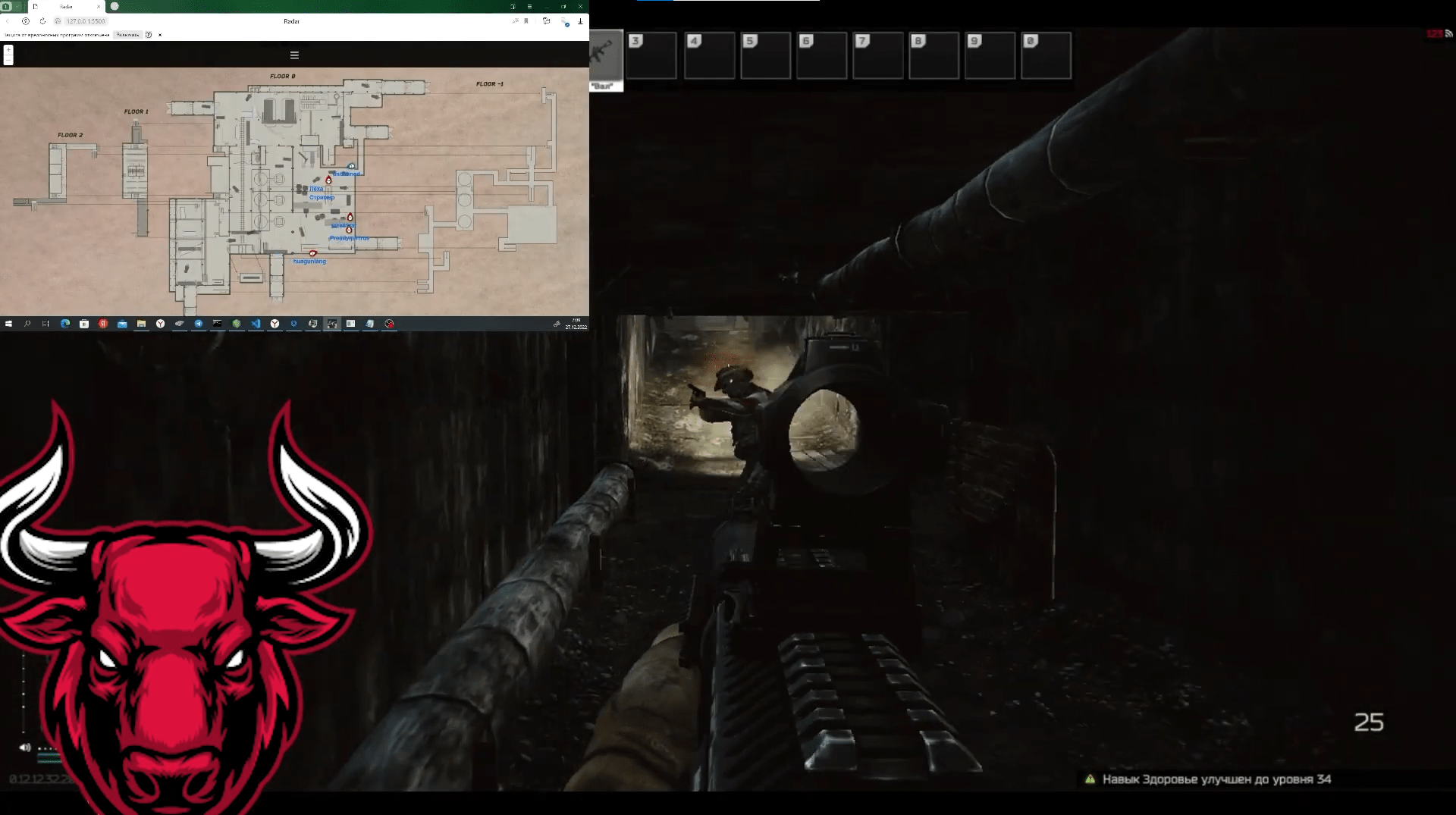Screen dimensions: 1456x815
Task: Close the Radar browser tab
Action: click(99, 6)
